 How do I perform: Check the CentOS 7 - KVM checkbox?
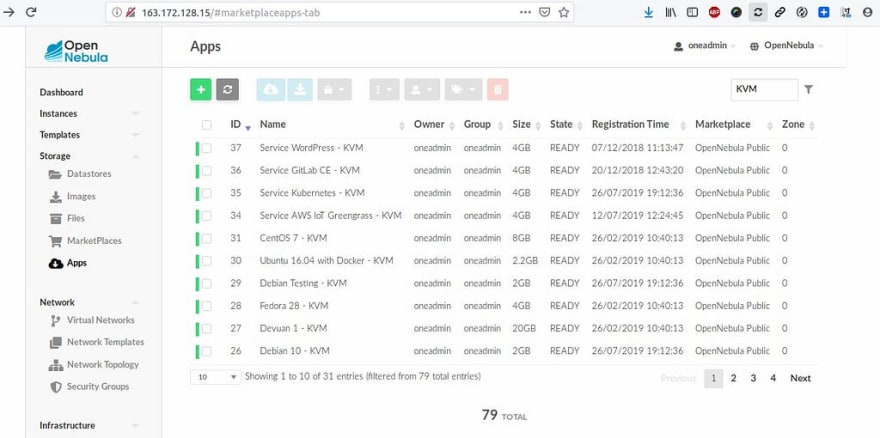coord(207,238)
